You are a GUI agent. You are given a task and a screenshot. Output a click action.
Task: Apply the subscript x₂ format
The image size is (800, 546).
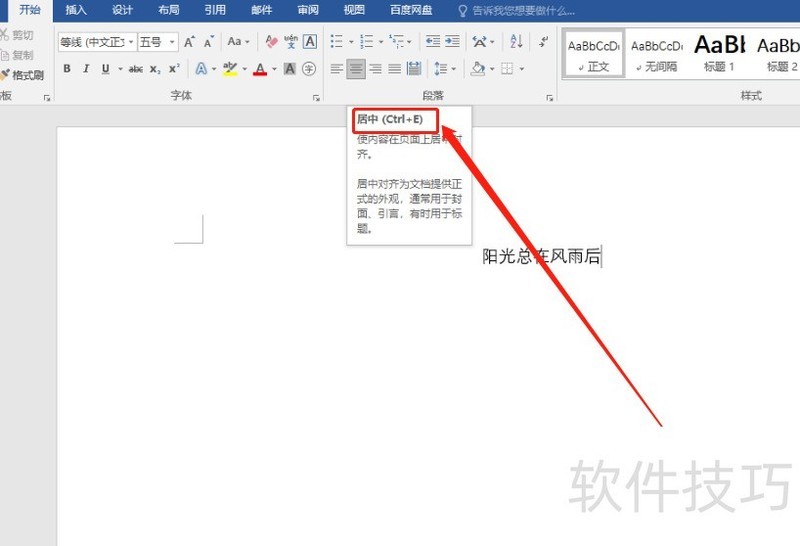pos(155,68)
